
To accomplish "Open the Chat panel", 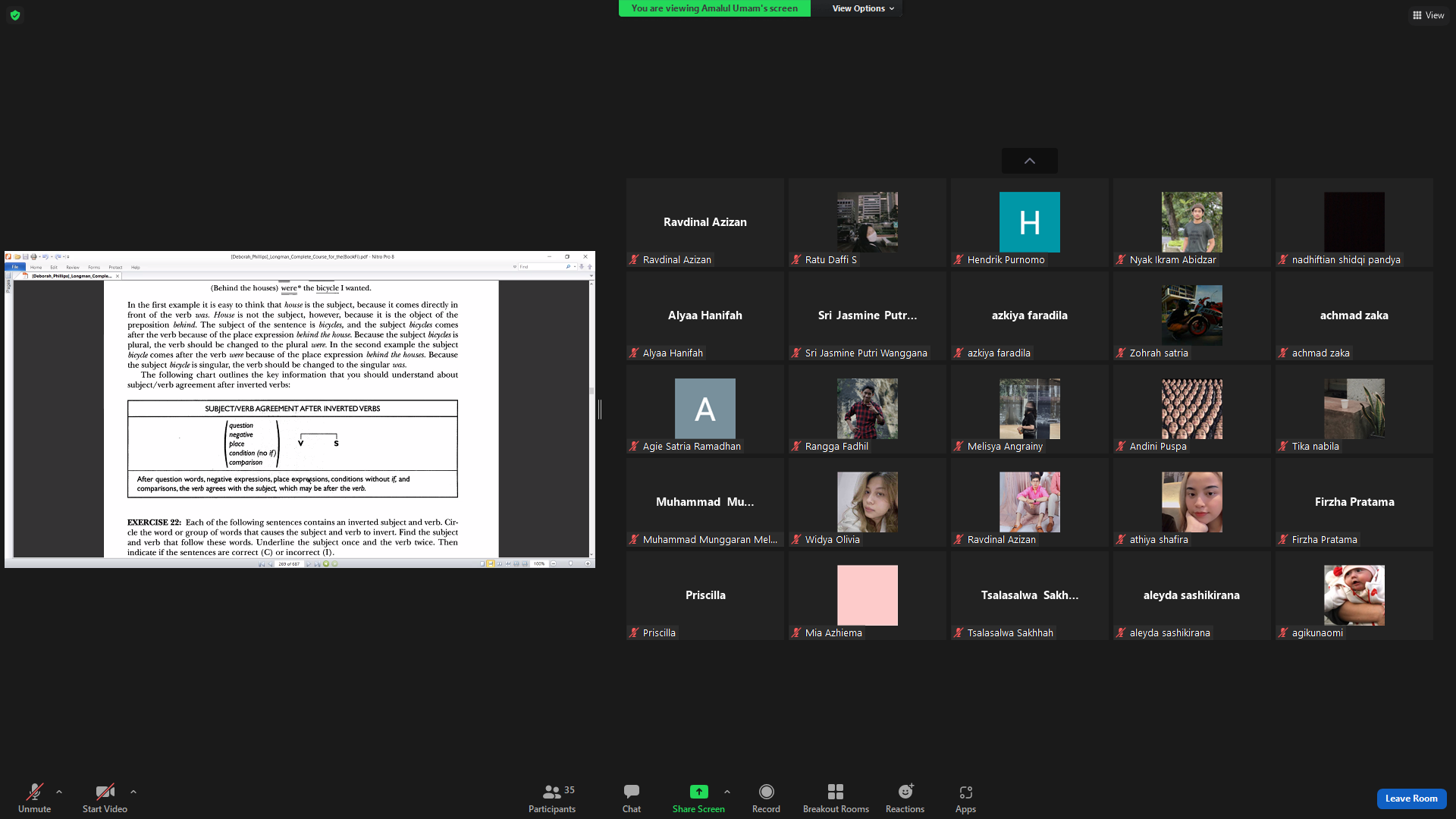I will pyautogui.click(x=632, y=798).
